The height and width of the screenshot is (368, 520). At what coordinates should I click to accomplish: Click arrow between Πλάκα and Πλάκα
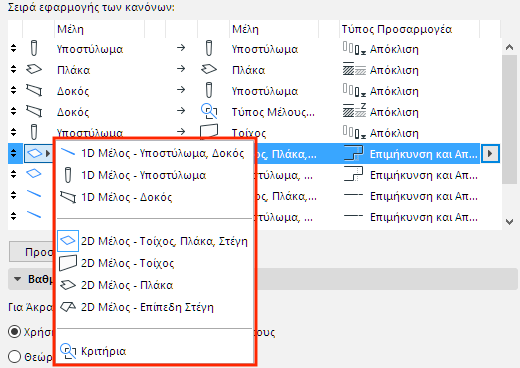point(181,69)
